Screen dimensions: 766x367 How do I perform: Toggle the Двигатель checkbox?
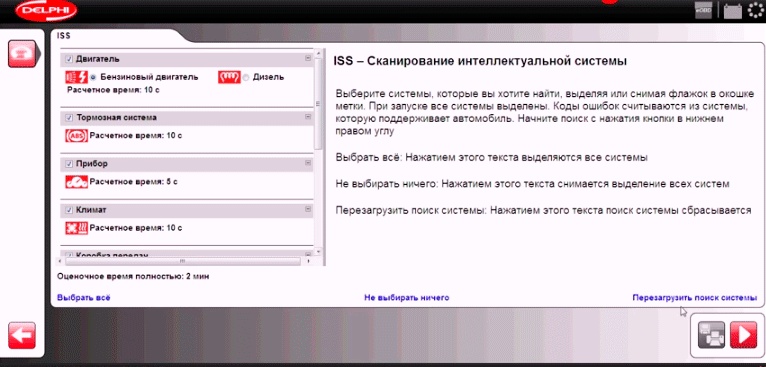tap(69, 59)
